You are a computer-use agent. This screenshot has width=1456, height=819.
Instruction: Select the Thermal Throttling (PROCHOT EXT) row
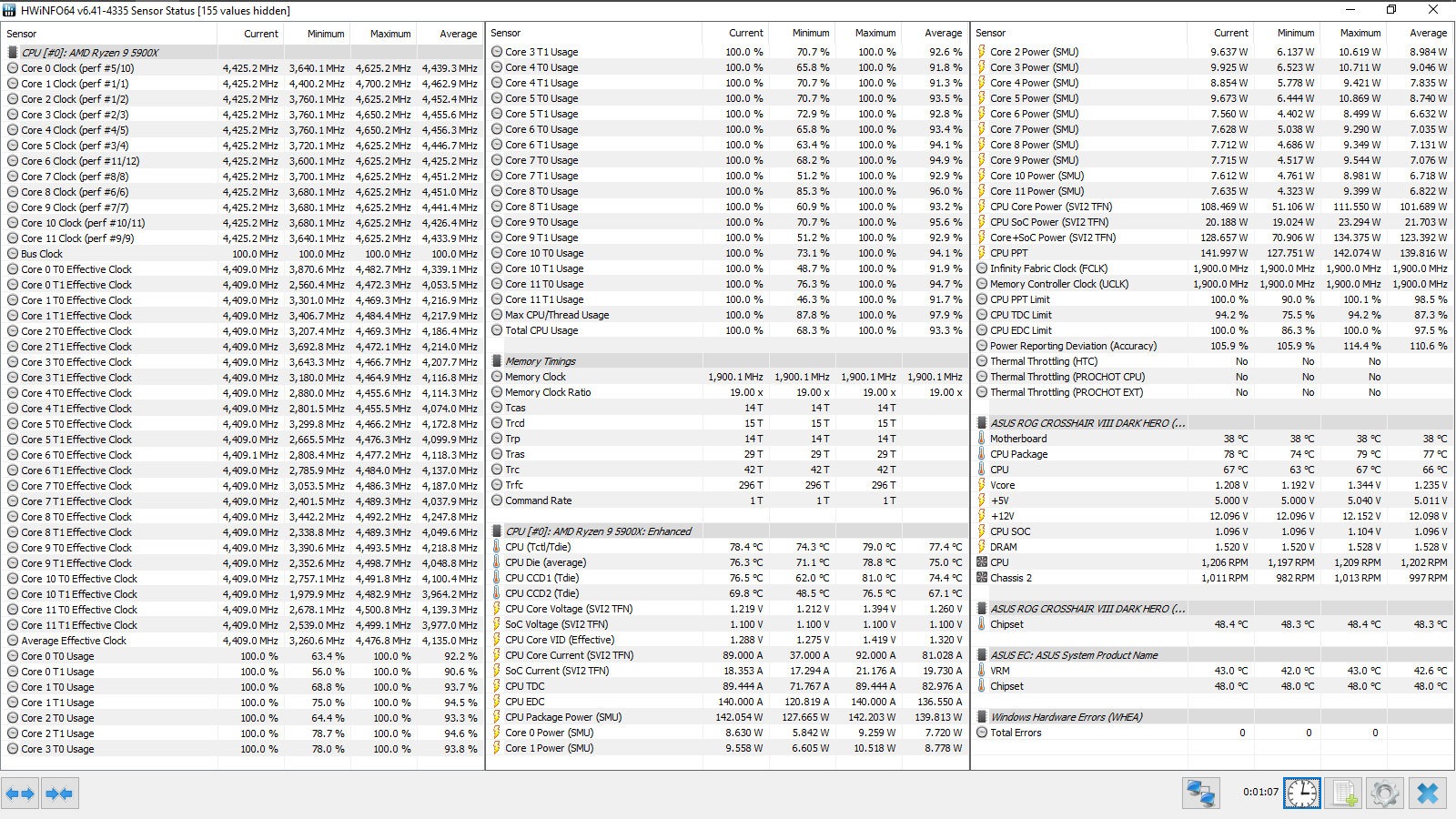coord(1212,392)
